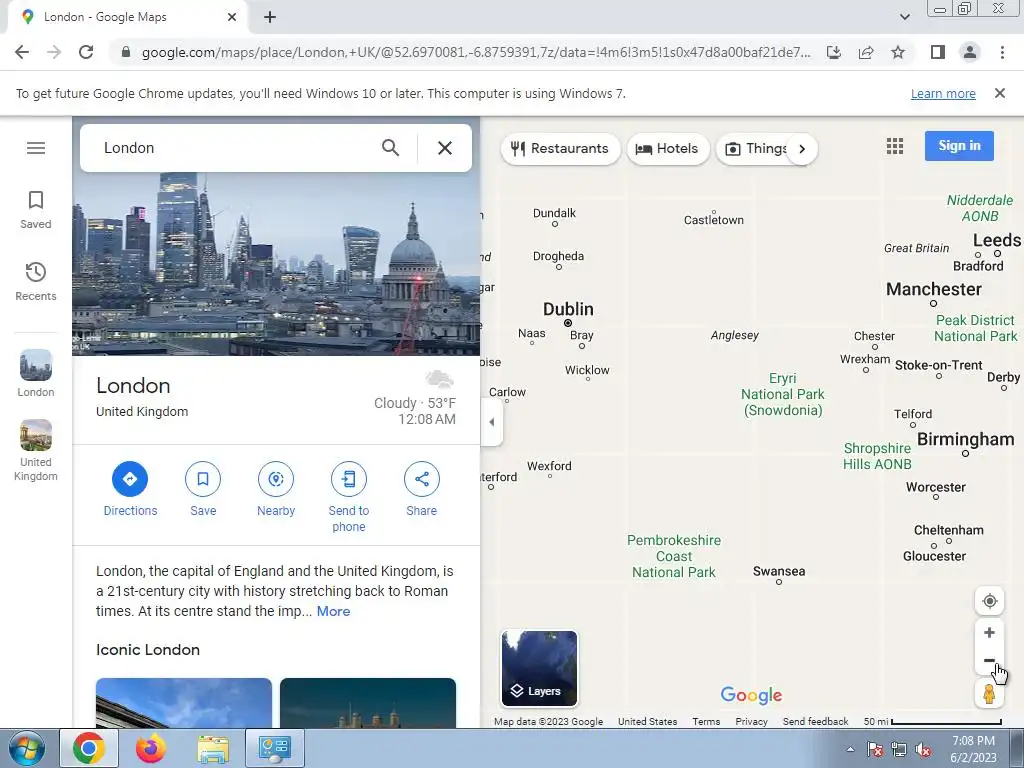Open File Explorer from taskbar
This screenshot has height=768, width=1024.
click(x=213, y=748)
